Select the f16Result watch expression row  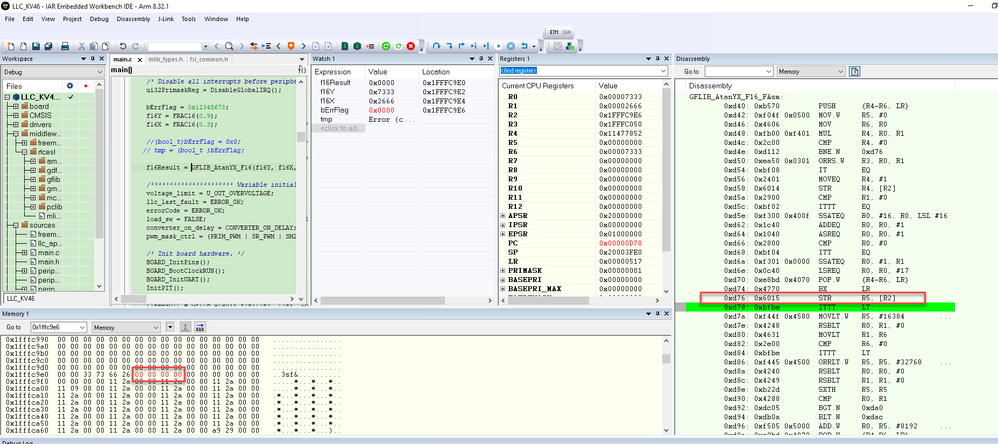tap(400, 83)
